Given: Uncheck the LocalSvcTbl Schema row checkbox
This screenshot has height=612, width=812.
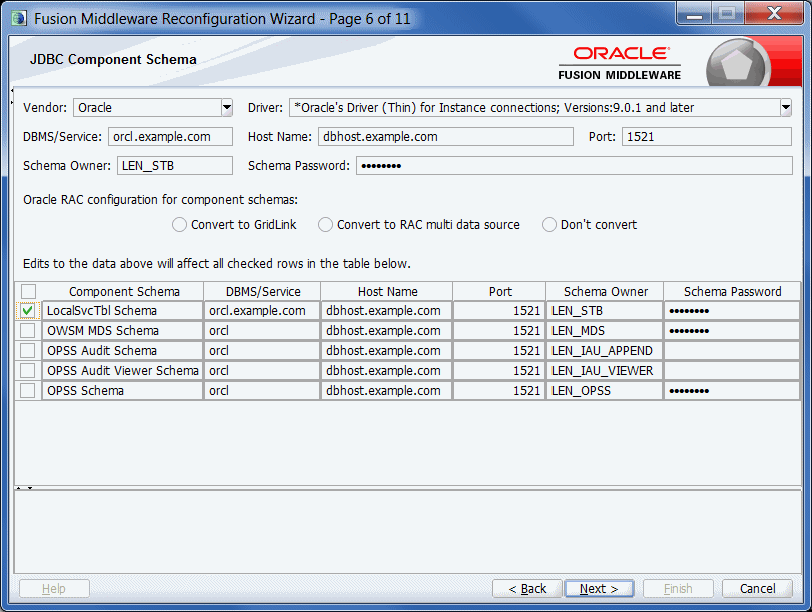Looking at the screenshot, I should [x=28, y=311].
